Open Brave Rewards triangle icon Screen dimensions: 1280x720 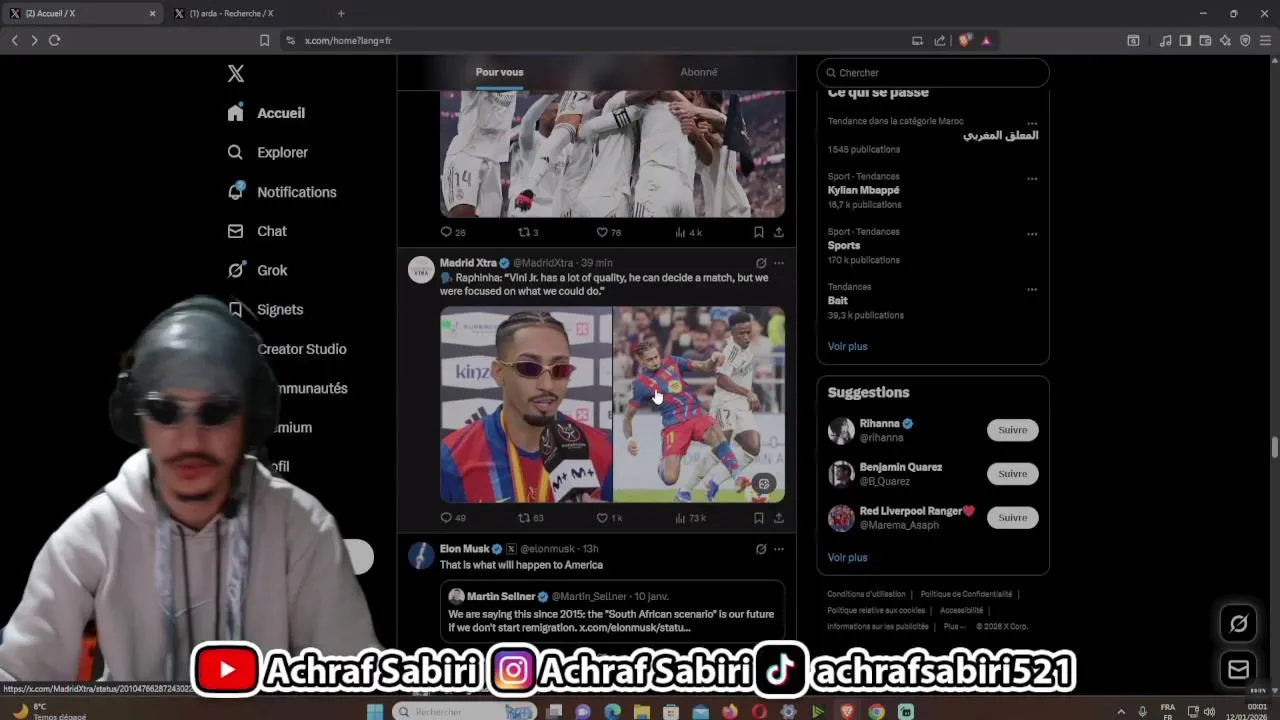(x=986, y=40)
